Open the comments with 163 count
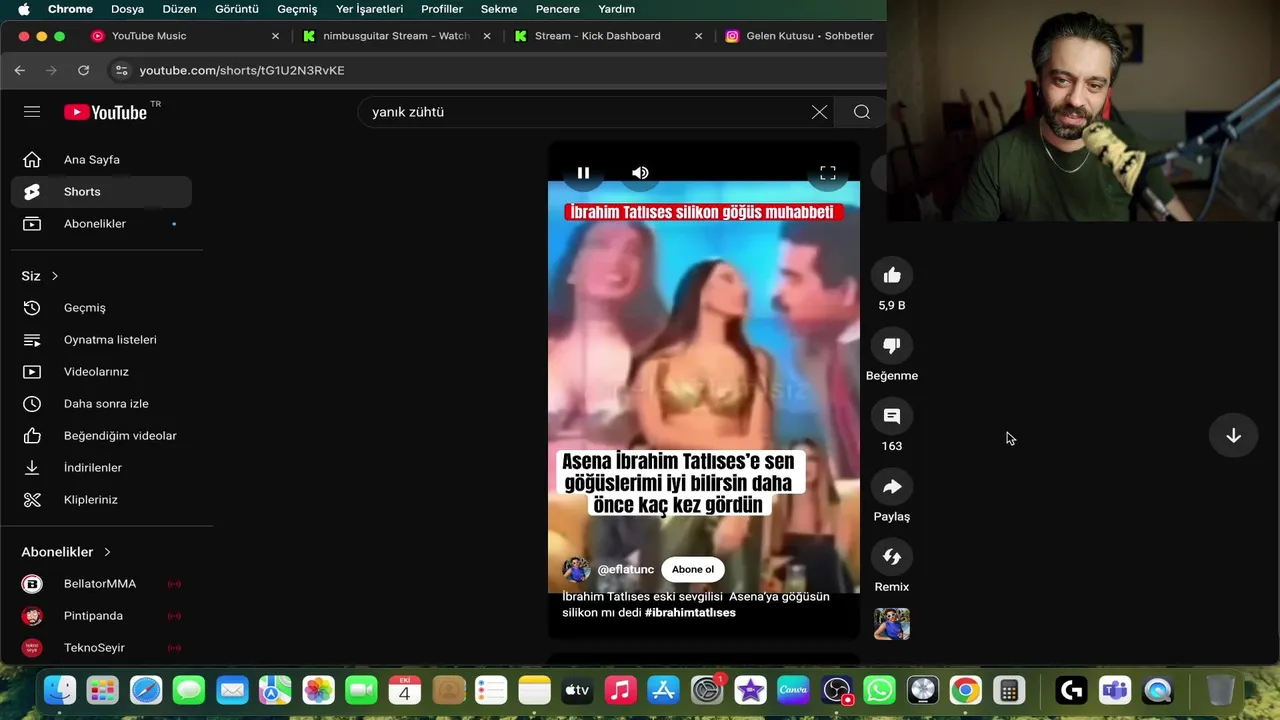The width and height of the screenshot is (1280, 720). (892, 416)
